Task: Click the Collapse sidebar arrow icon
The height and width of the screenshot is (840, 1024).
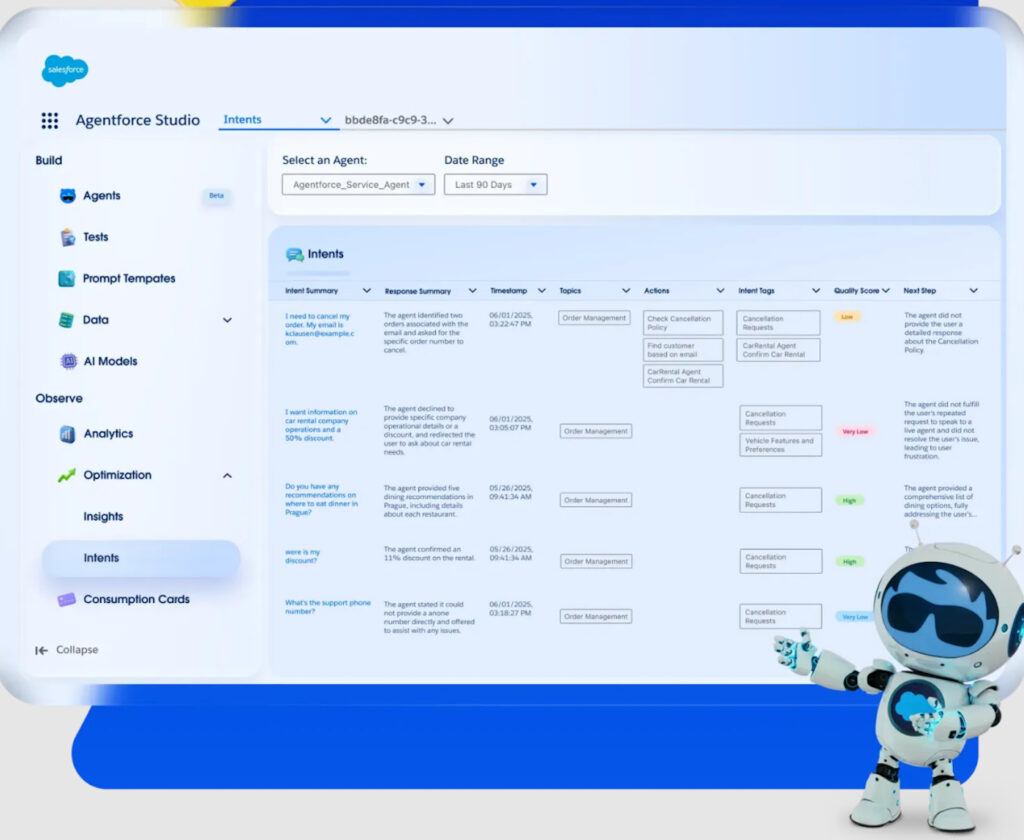Action: click(x=41, y=650)
